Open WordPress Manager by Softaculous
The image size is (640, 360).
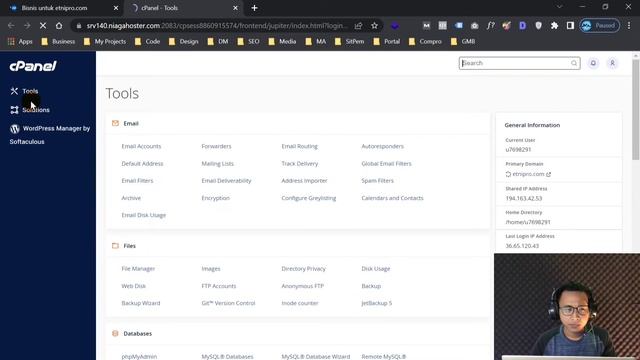pos(50,135)
